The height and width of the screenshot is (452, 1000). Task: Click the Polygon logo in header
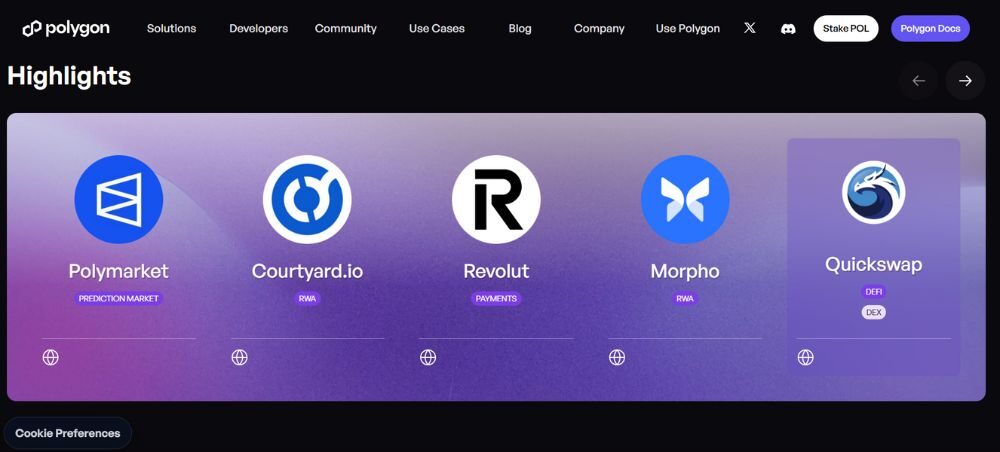click(x=66, y=28)
